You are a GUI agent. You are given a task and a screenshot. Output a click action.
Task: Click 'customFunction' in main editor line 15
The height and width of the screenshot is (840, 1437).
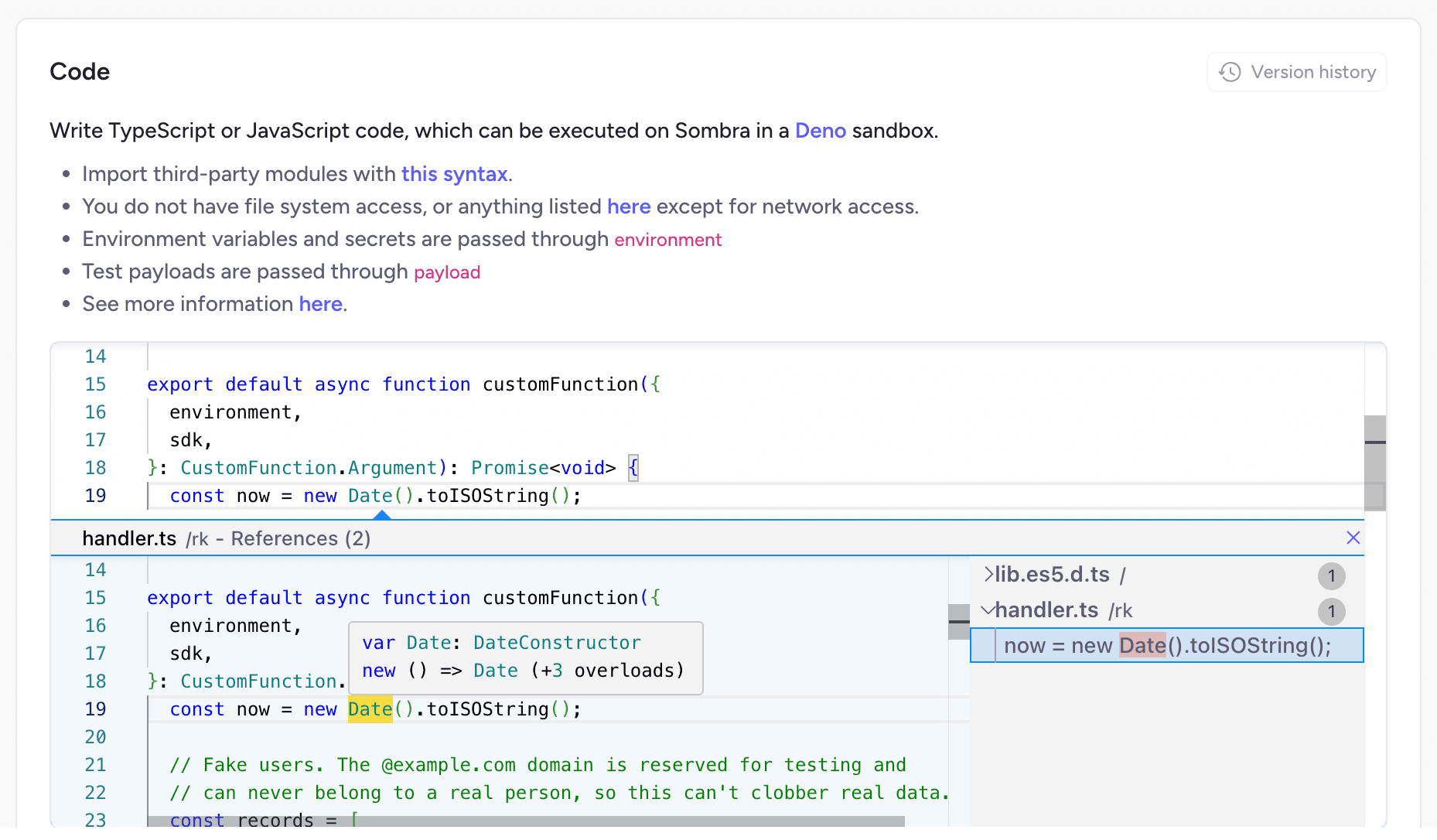point(560,384)
